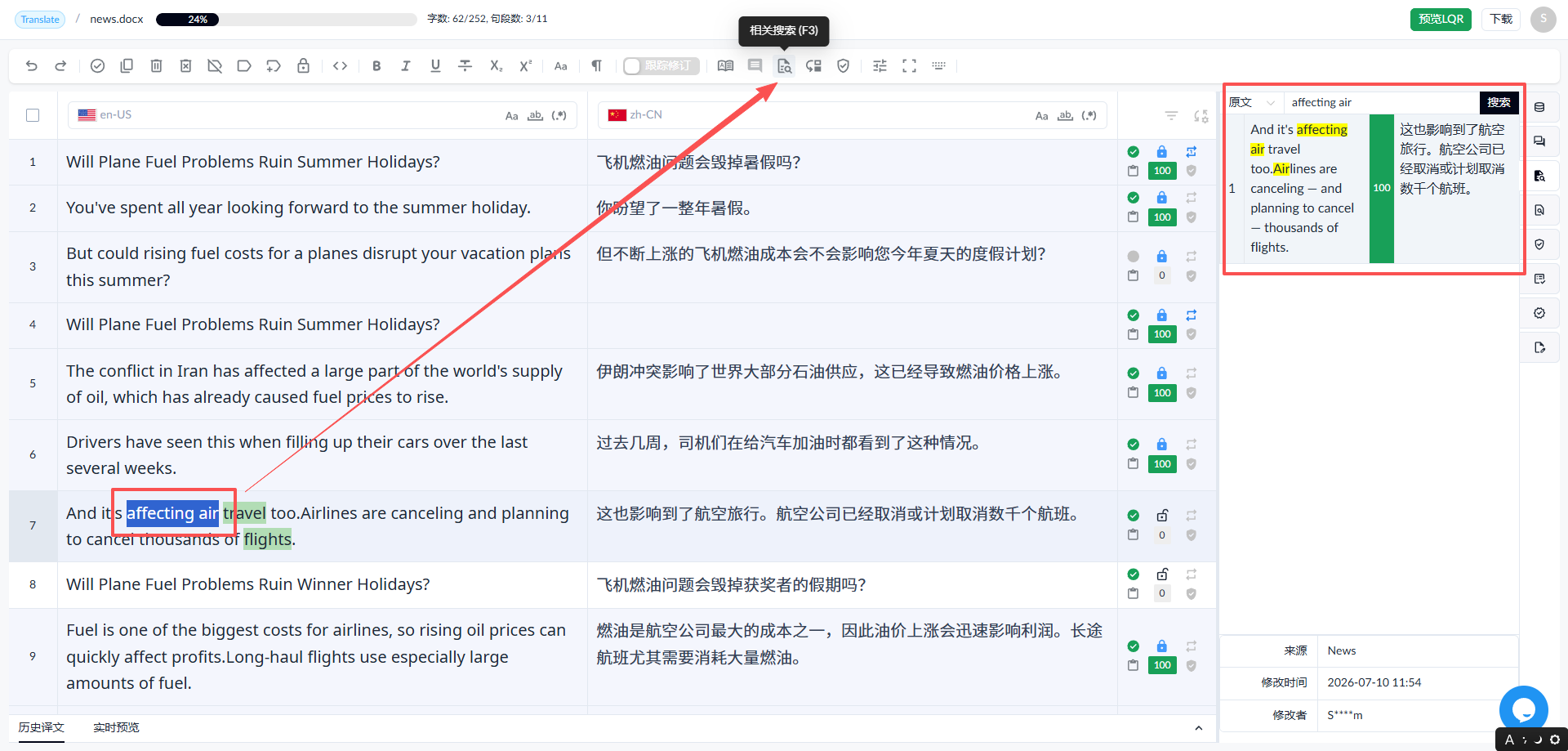Open the chat support bubble
This screenshot has width=1568, height=751.
tap(1523, 709)
